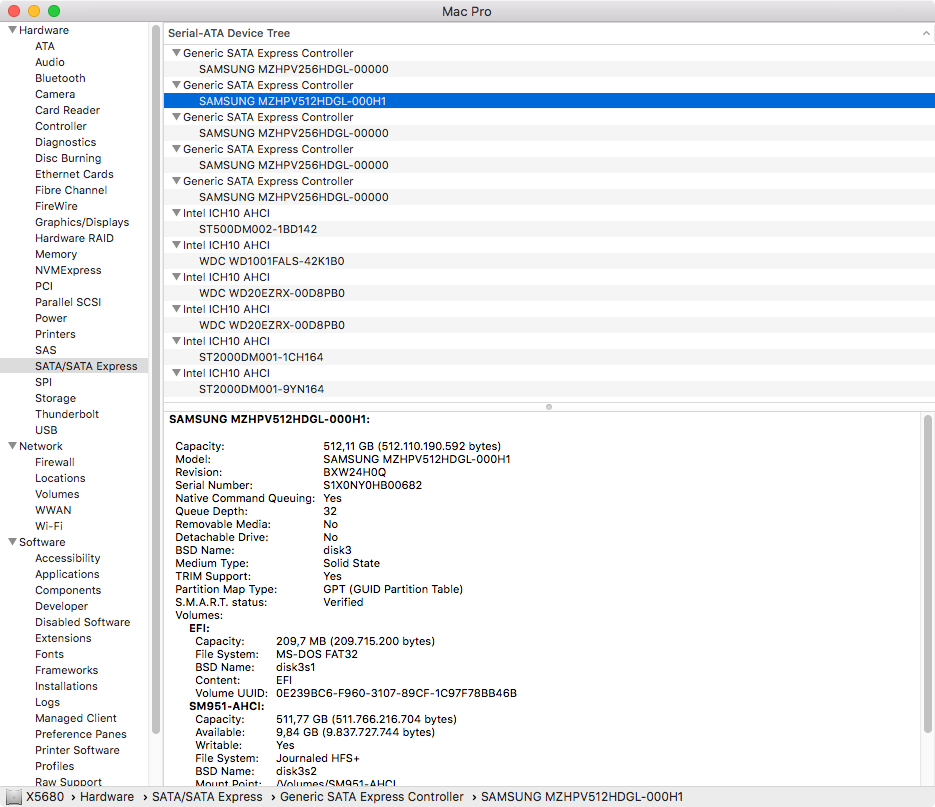The image size is (935, 807).
Task: Click SATA/SATA Express in path bar
Action: click(207, 797)
